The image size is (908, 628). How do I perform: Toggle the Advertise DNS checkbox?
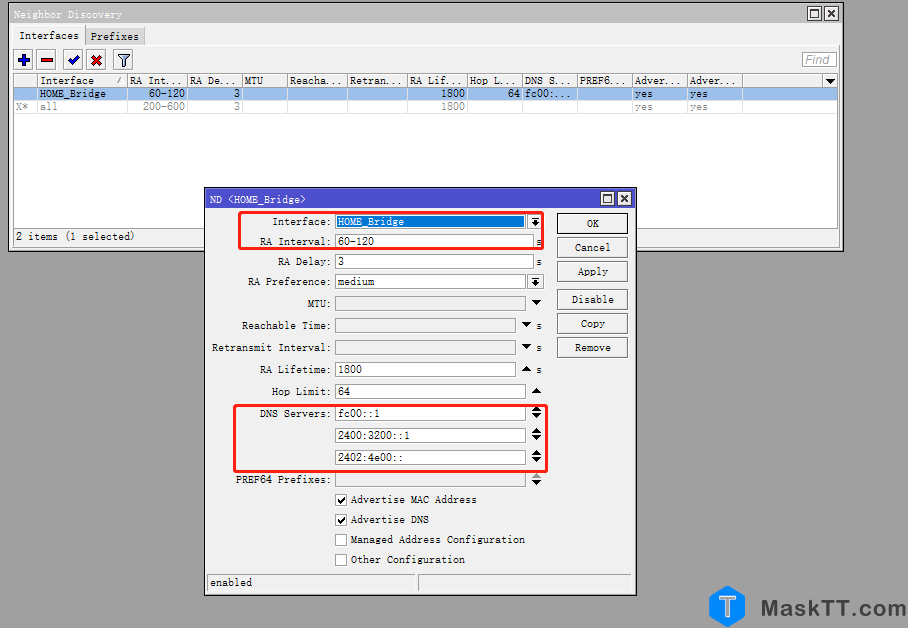pos(341,520)
